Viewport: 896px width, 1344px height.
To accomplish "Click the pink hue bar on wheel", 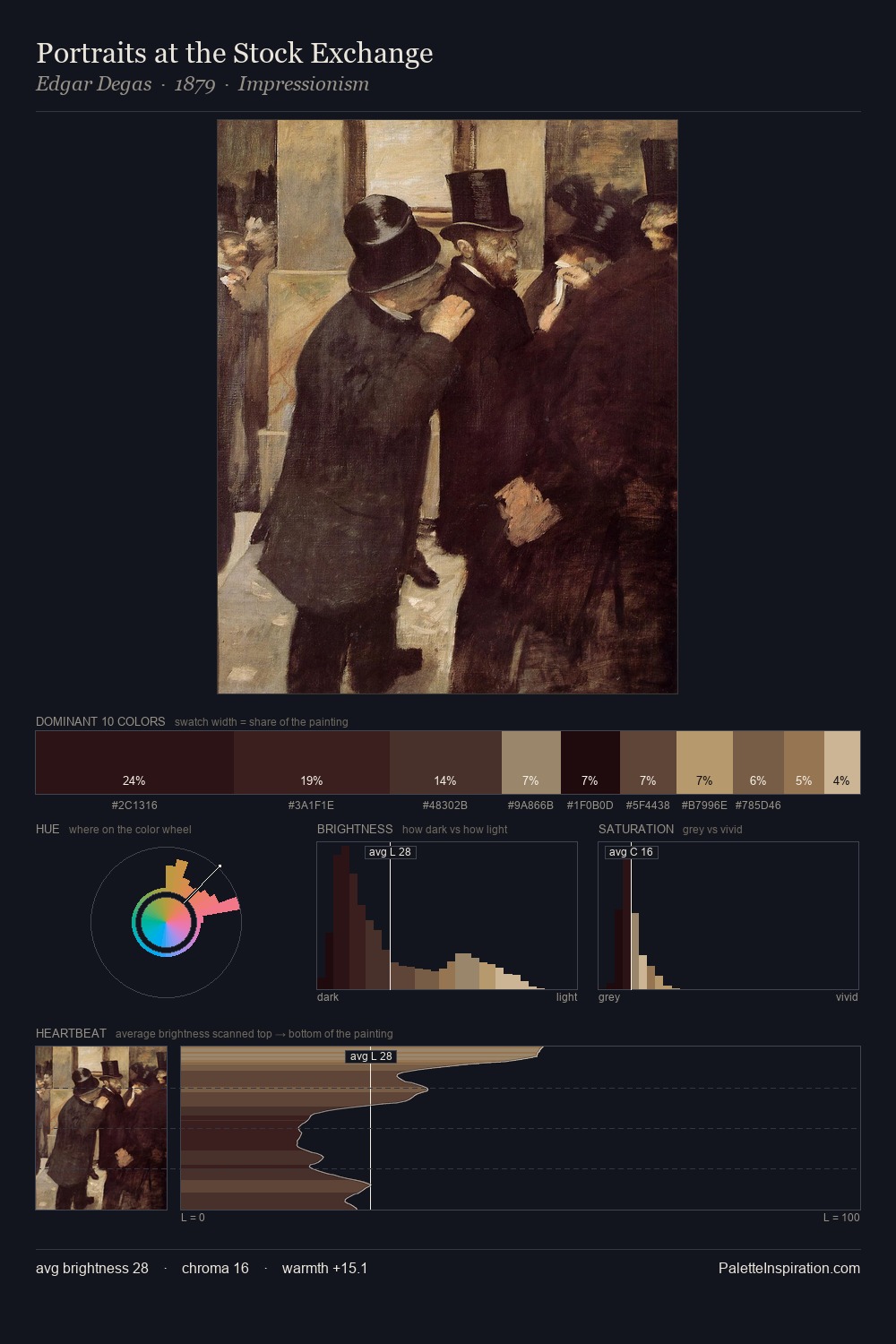I will tap(220, 906).
